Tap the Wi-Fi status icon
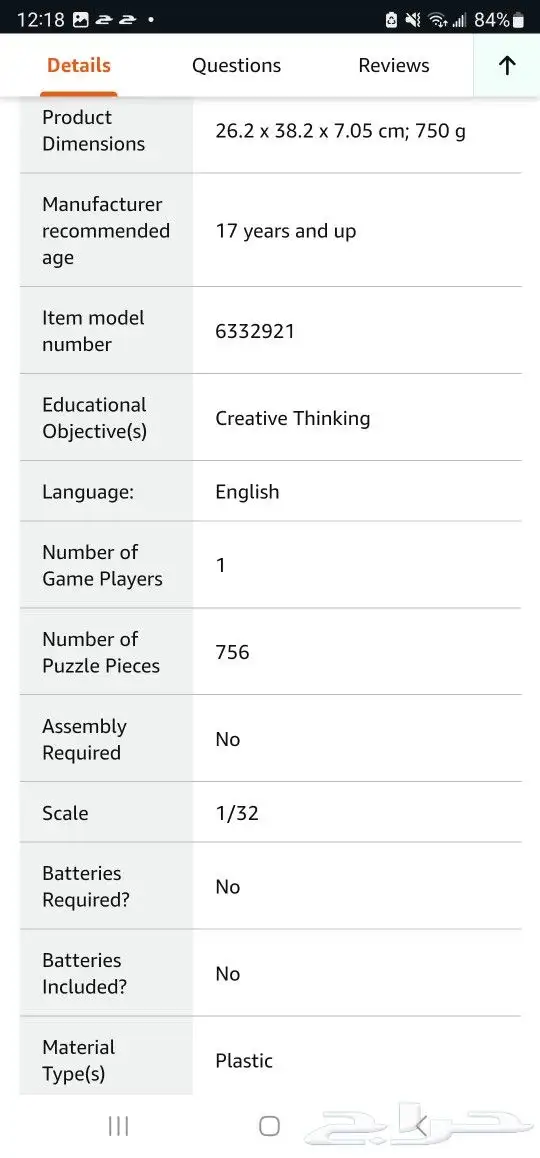The height and width of the screenshot is (1158, 540). pos(437,20)
